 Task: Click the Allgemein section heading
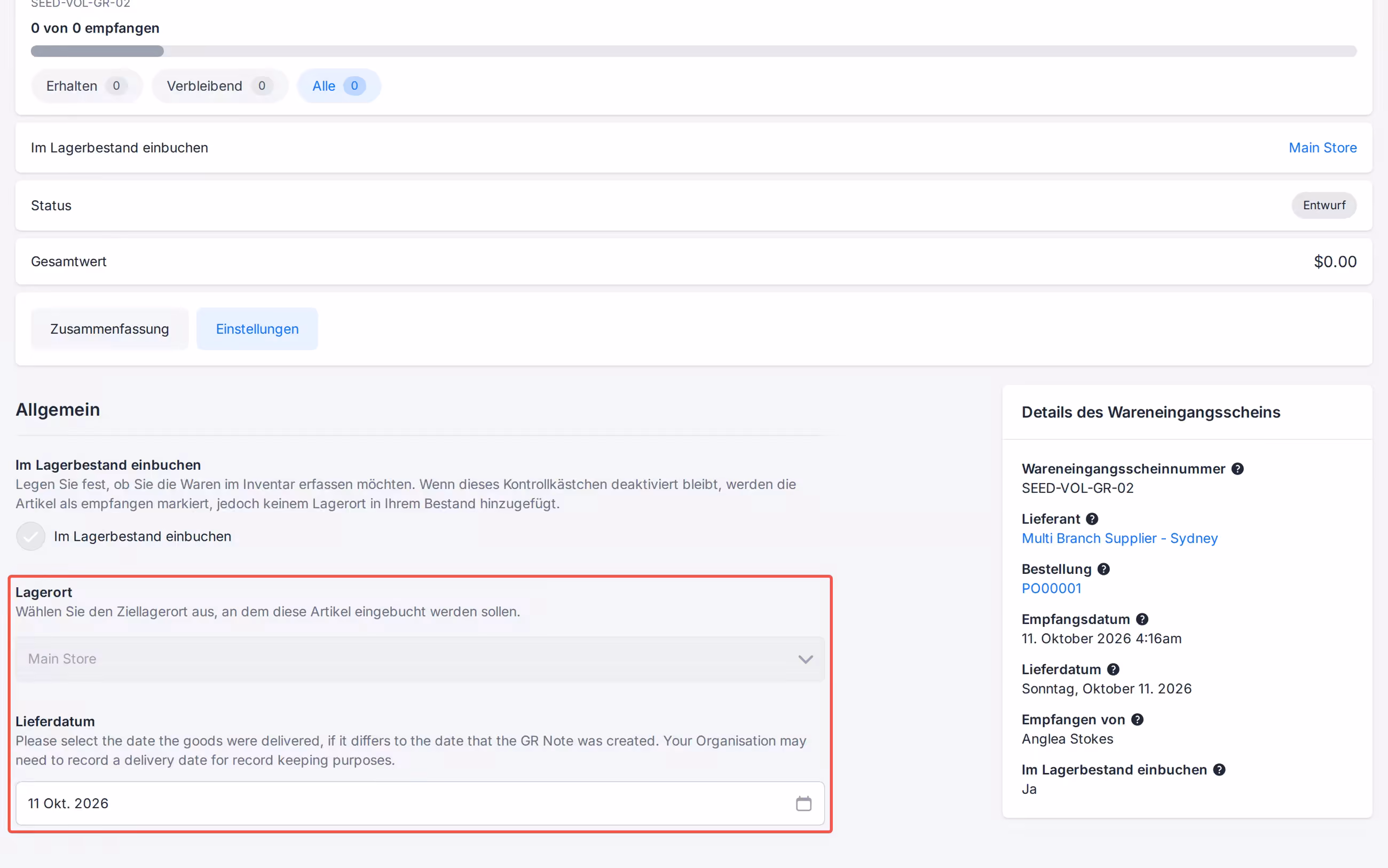pos(58,410)
